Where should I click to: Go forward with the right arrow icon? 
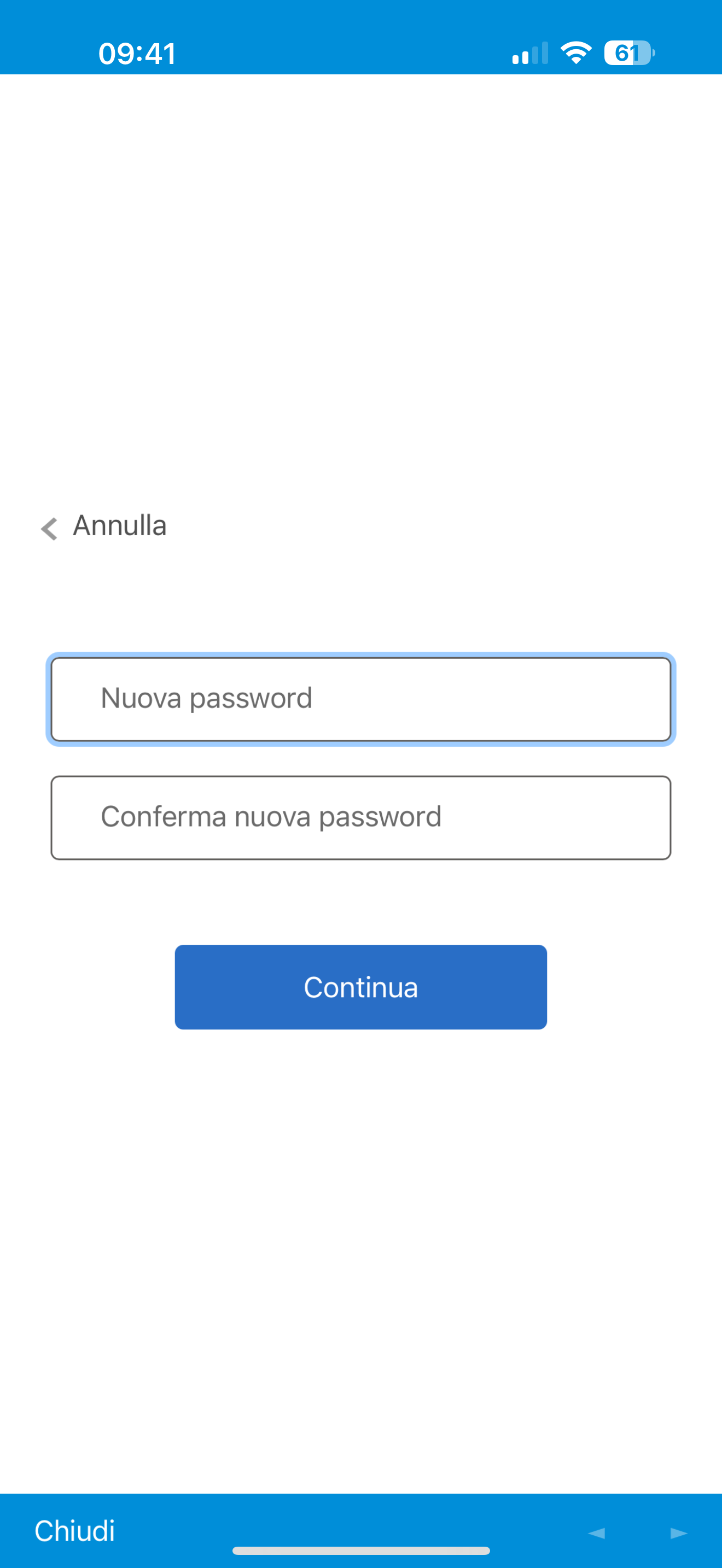point(679,1532)
